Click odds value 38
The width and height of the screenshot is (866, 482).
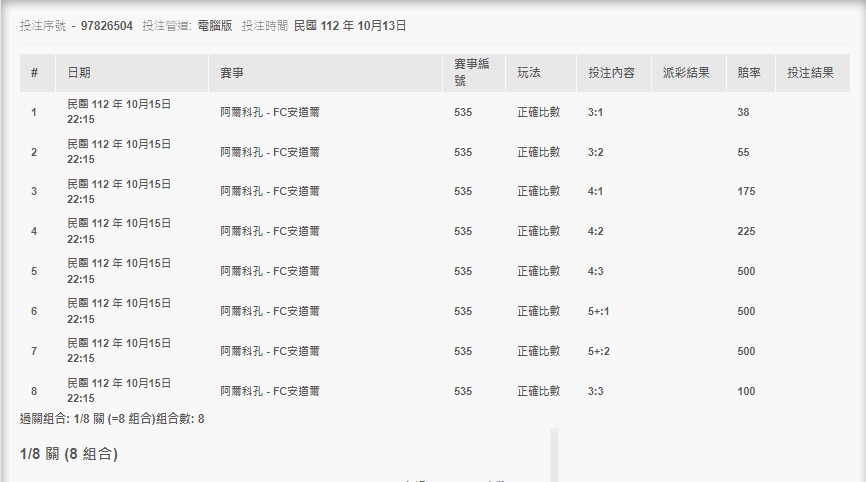pos(743,112)
